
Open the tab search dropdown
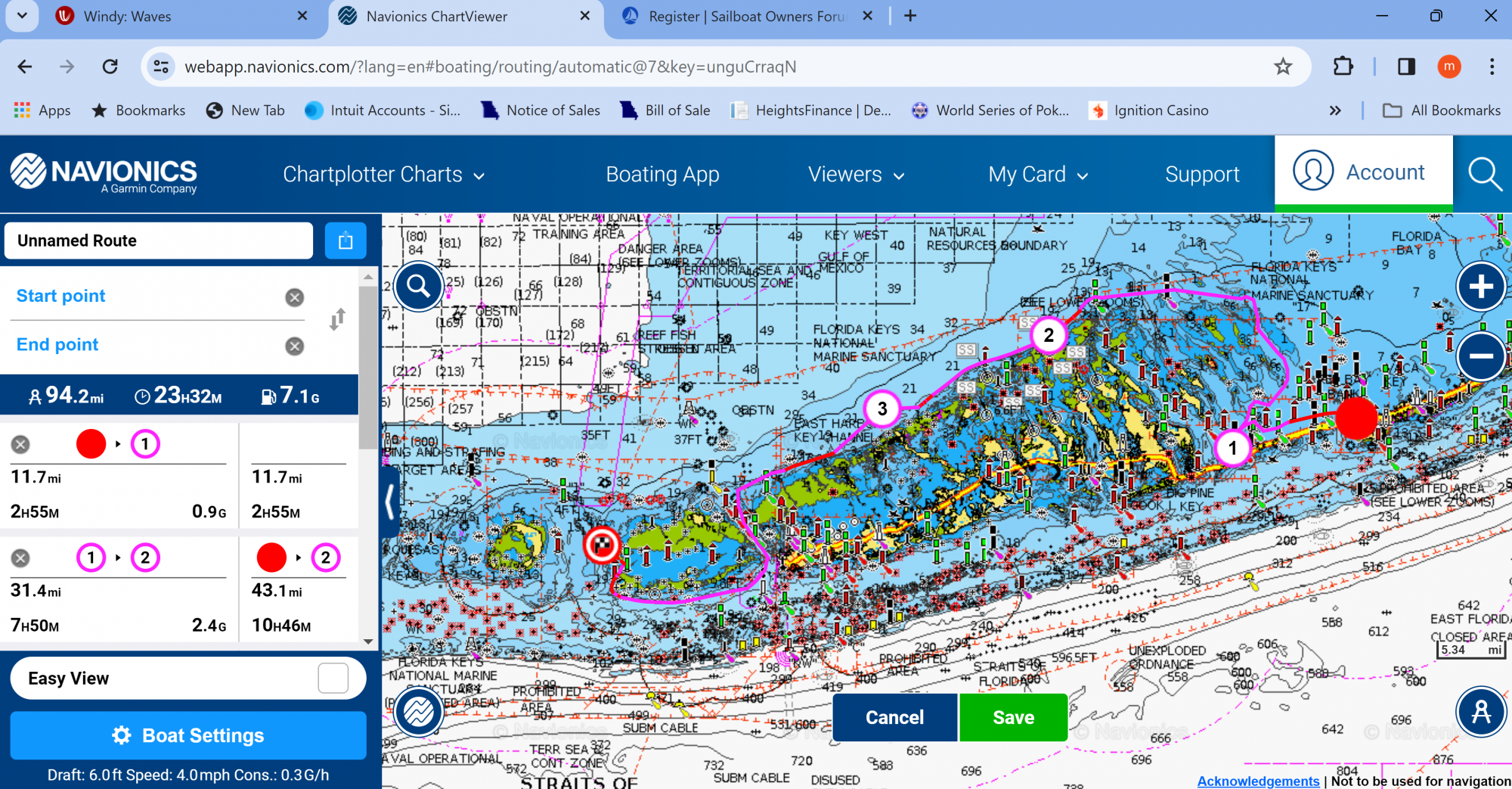click(x=22, y=16)
